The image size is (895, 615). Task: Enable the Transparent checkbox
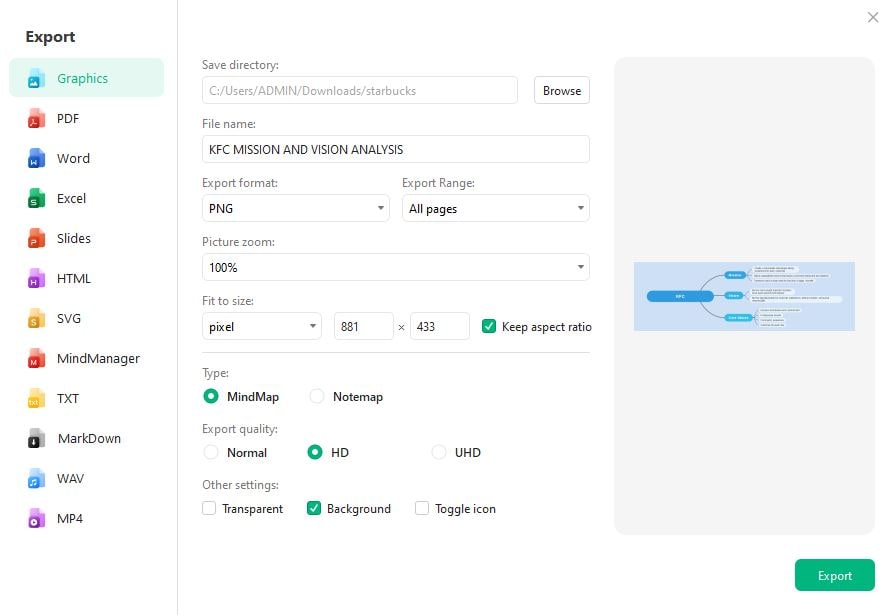coord(209,508)
